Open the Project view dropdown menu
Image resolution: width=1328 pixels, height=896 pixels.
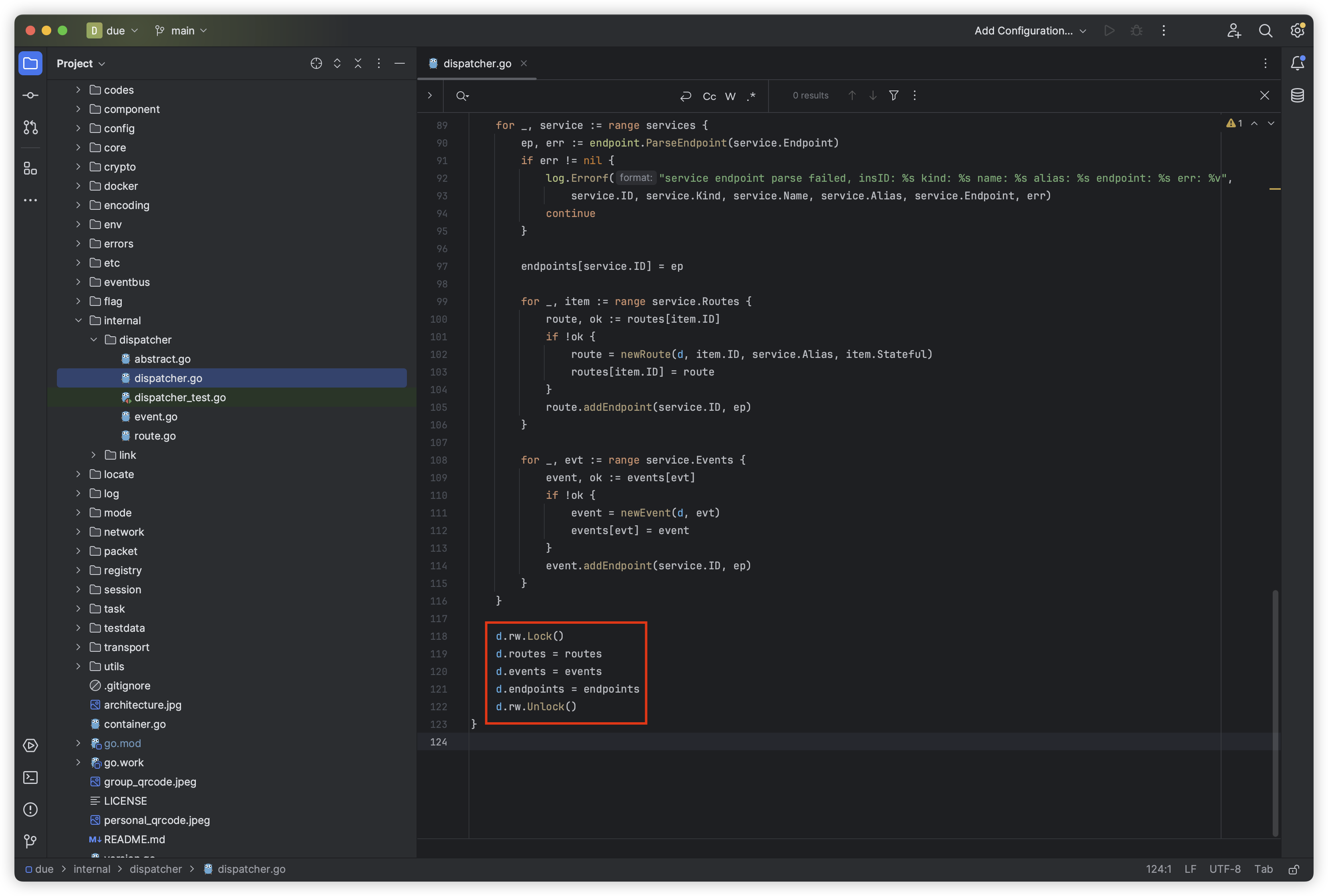point(80,63)
